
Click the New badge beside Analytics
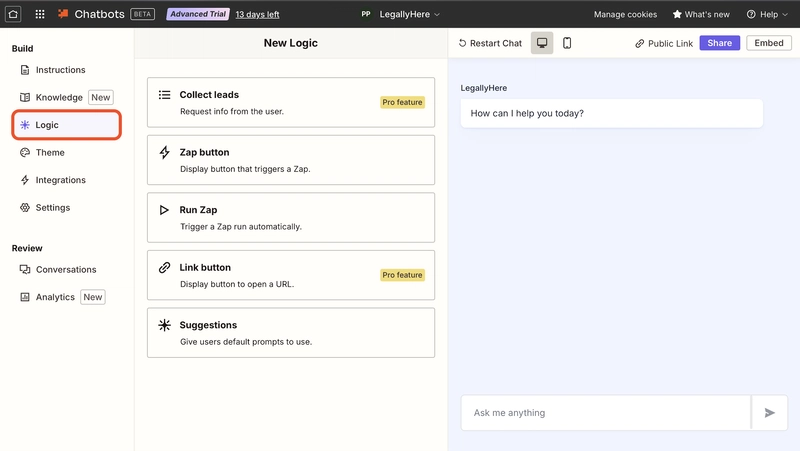coord(92,297)
